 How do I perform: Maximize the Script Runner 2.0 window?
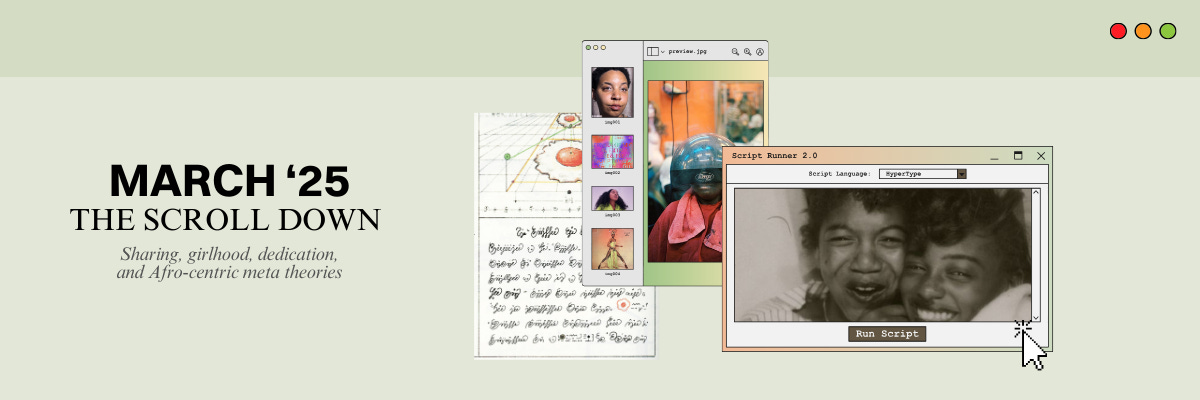[x=1018, y=156]
